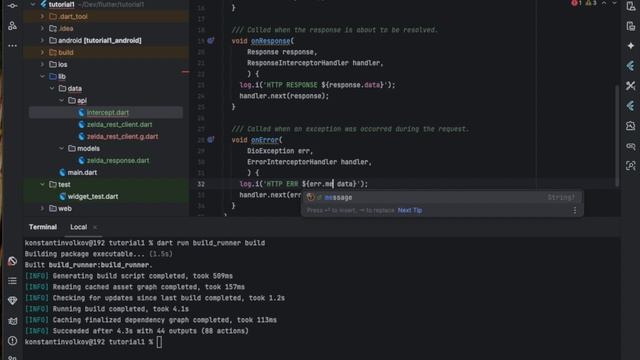
Task: Open the crossed tools icon in the right bar
Action: point(631,86)
